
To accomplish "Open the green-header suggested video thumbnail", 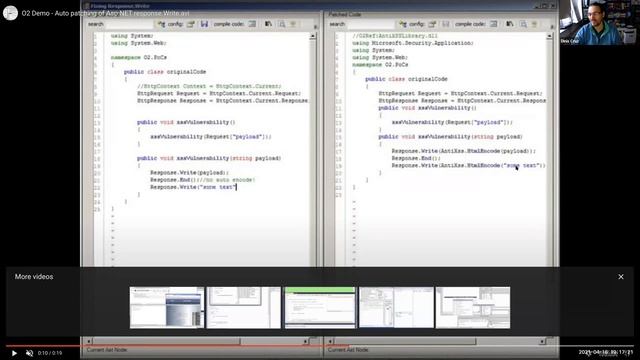I will [x=320, y=307].
